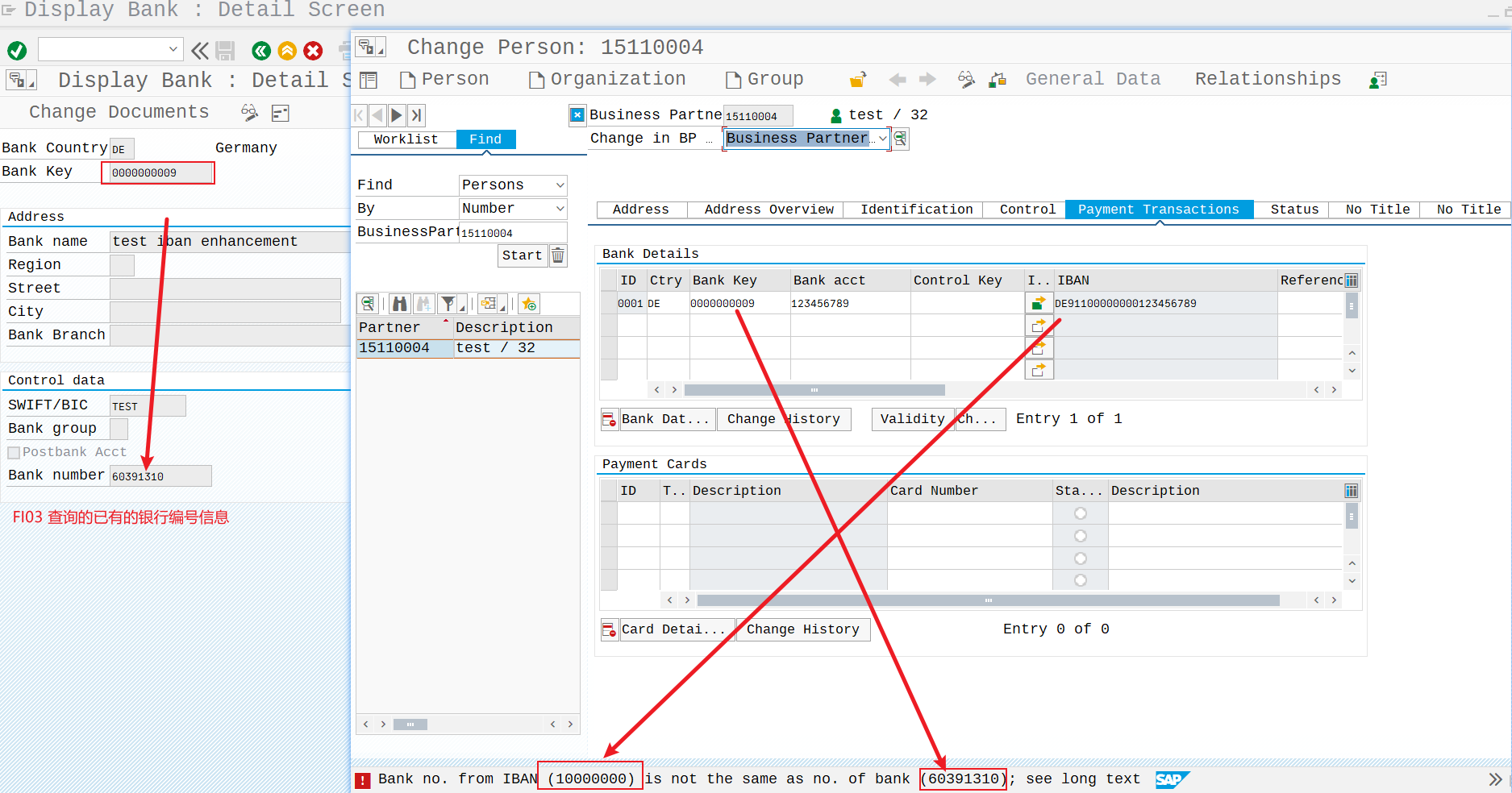The image size is (1512, 793).
Task: Click the Organization create button
Action: pyautogui.click(x=607, y=79)
